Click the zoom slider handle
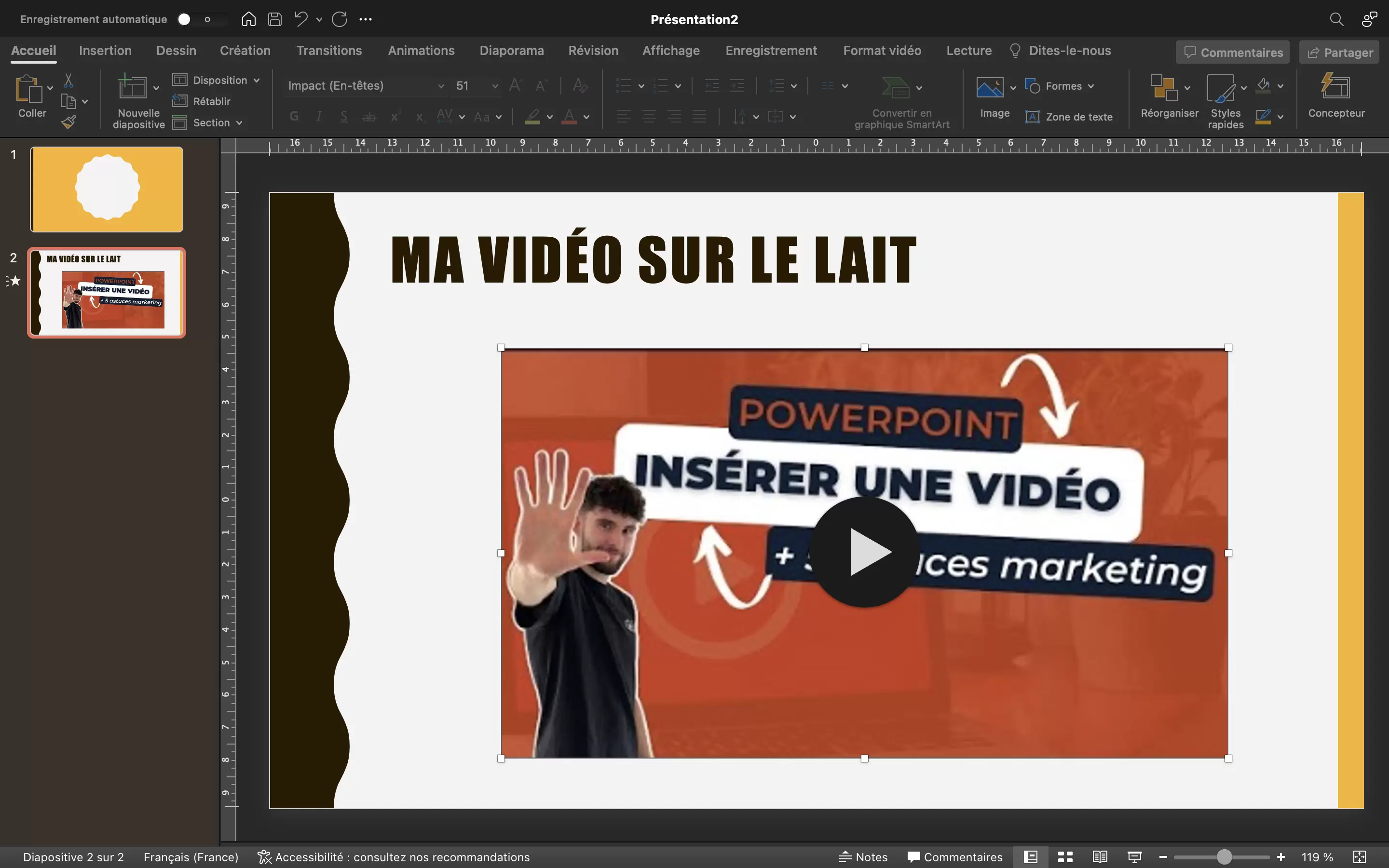This screenshot has height=868, width=1389. pyautogui.click(x=1224, y=857)
